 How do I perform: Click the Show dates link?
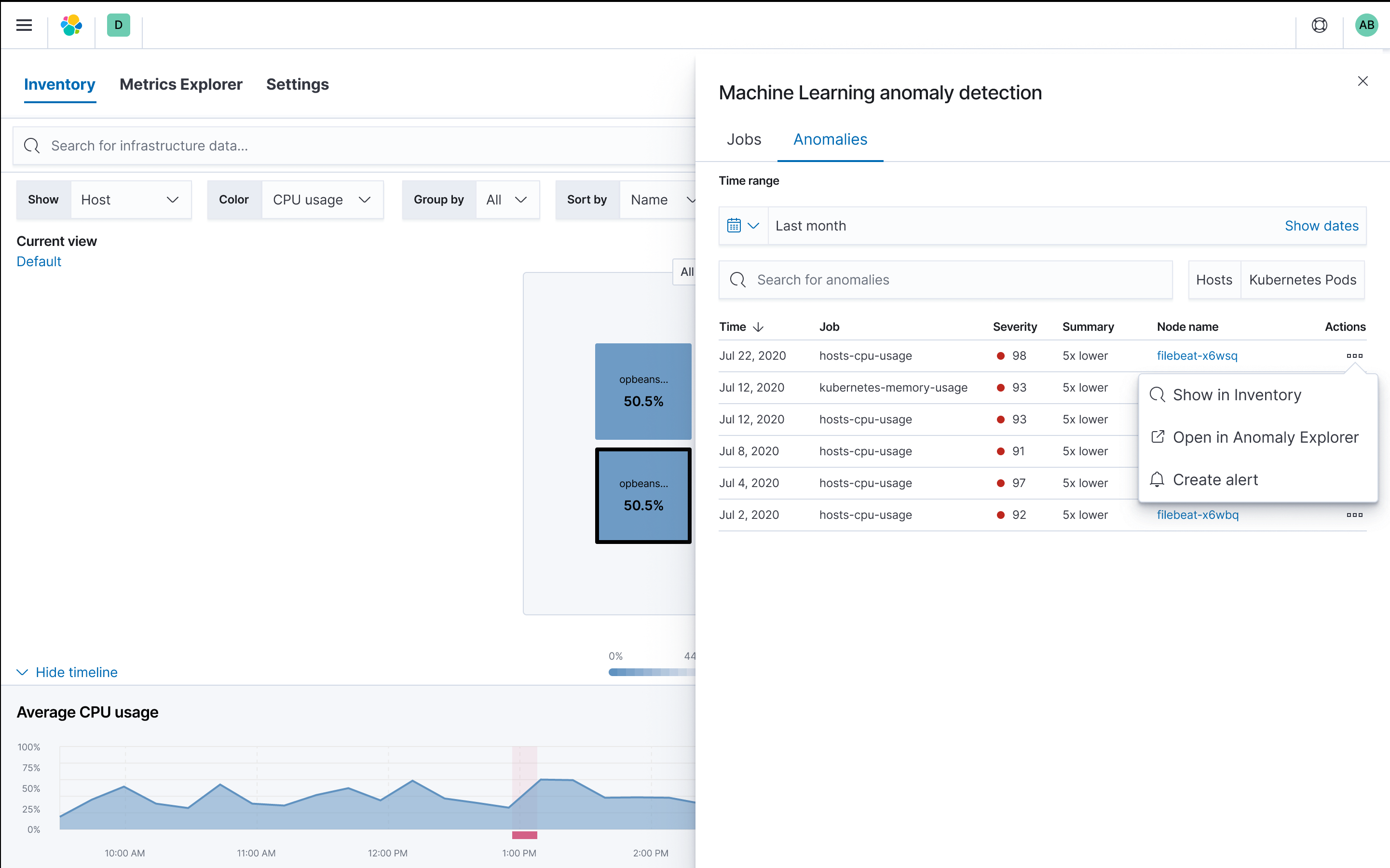pos(1321,226)
